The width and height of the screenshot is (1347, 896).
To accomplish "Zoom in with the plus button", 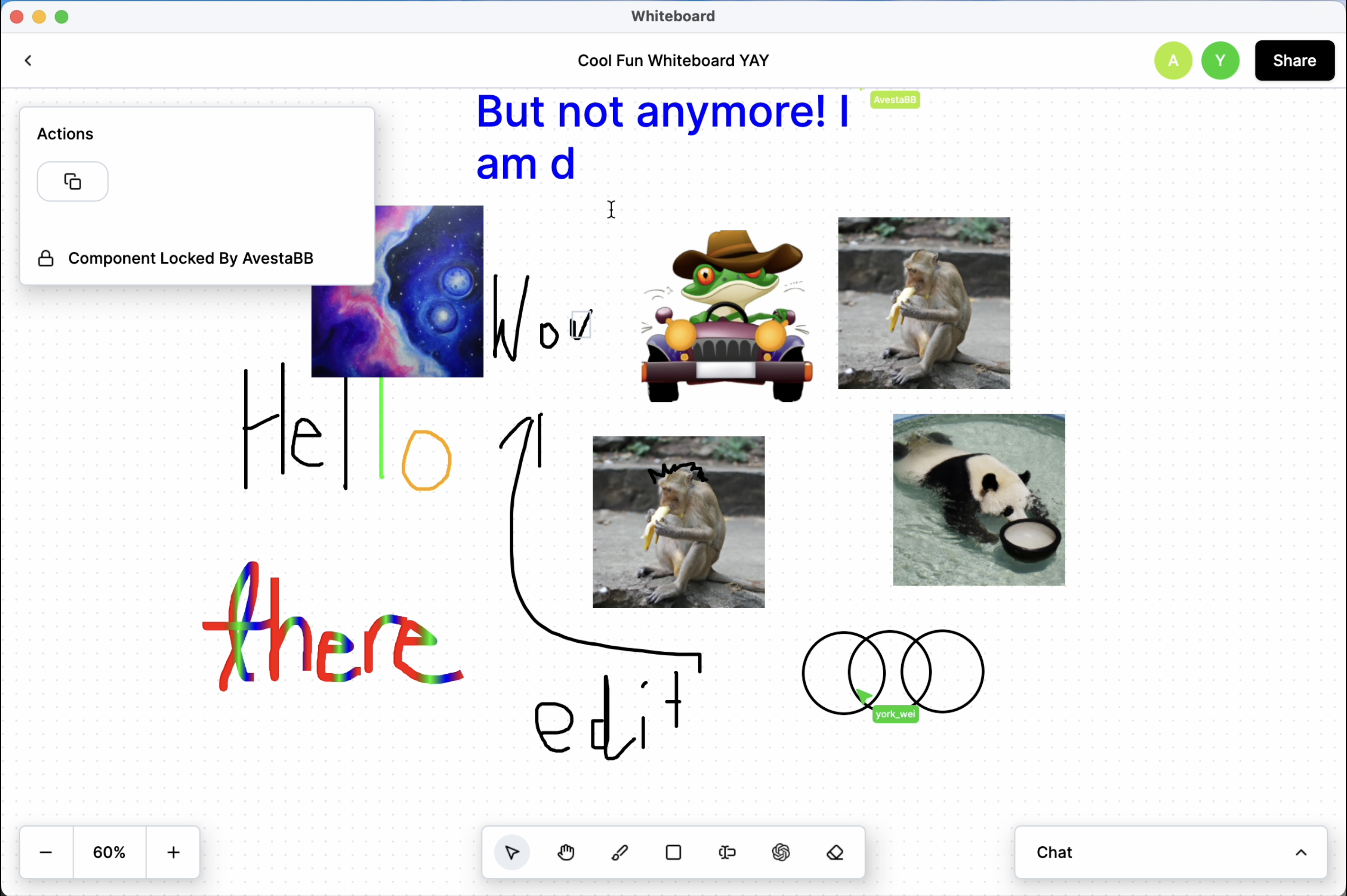I will click(x=173, y=852).
